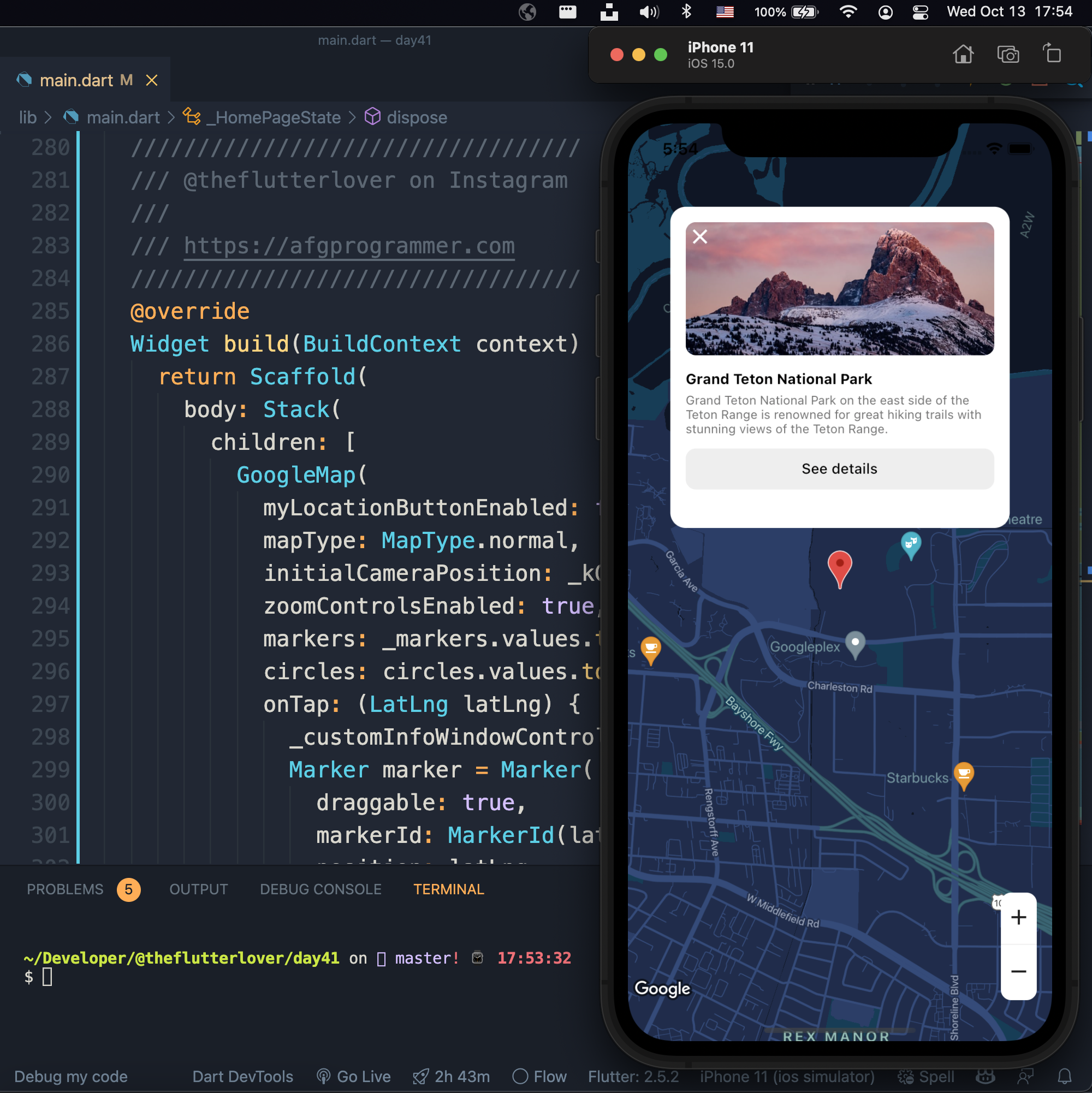Switch to the DEBUG CONSOLE tab
The image size is (1092, 1093).
click(321, 889)
